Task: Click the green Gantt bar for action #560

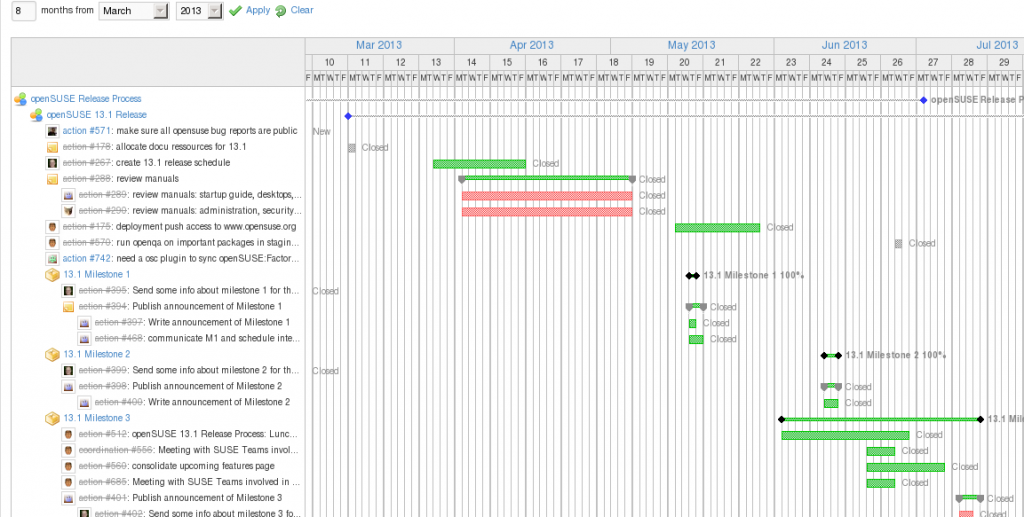Action: [906, 467]
